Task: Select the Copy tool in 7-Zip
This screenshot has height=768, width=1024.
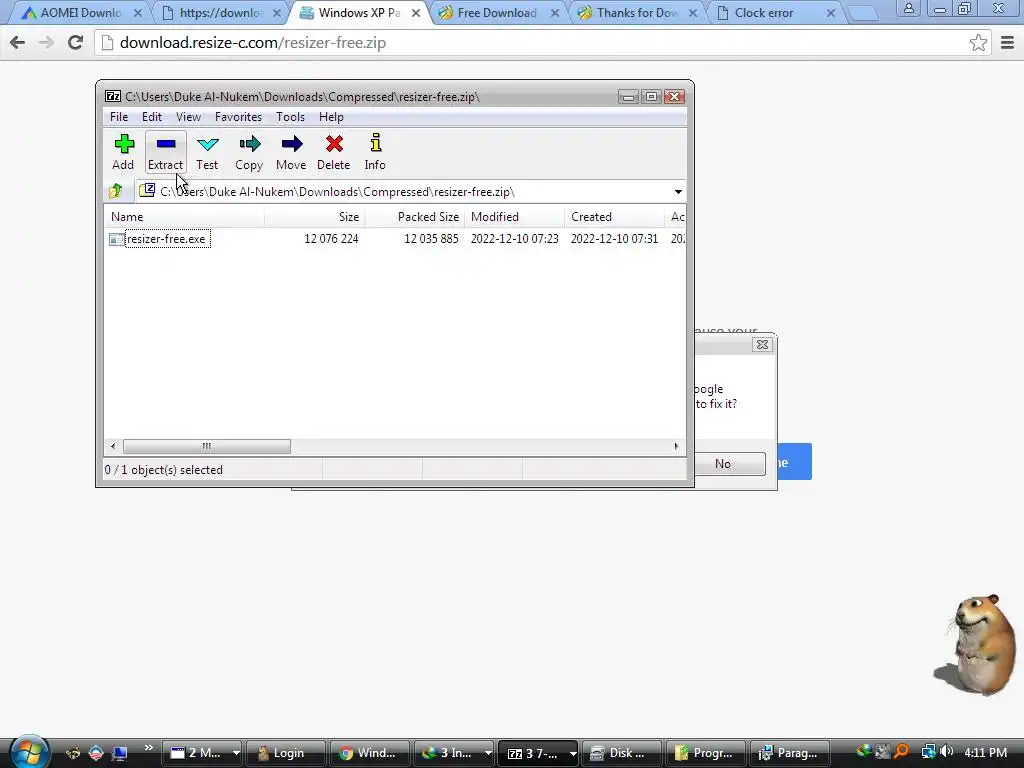Action: click(x=249, y=152)
